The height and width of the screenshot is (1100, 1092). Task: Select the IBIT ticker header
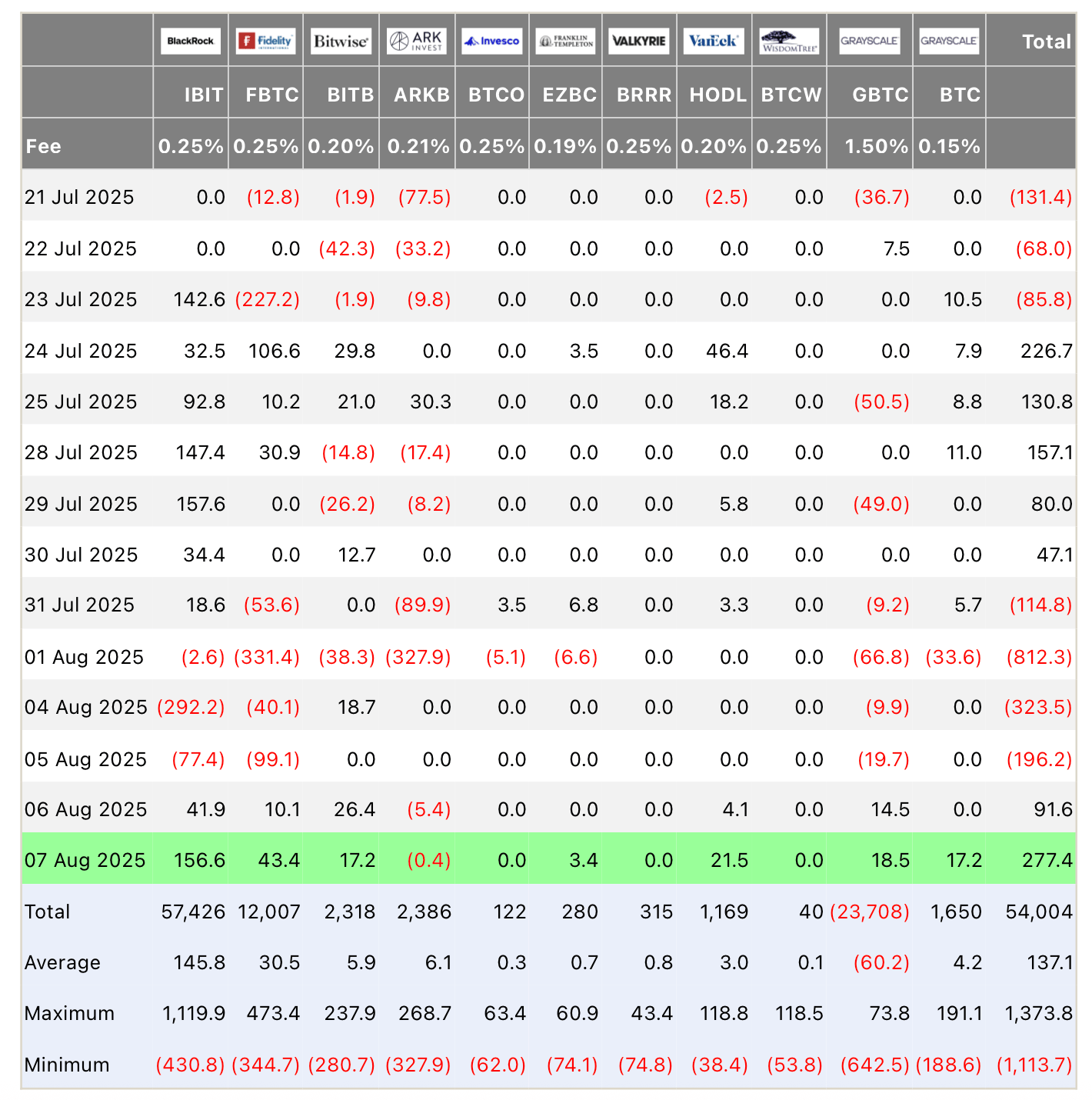(204, 95)
